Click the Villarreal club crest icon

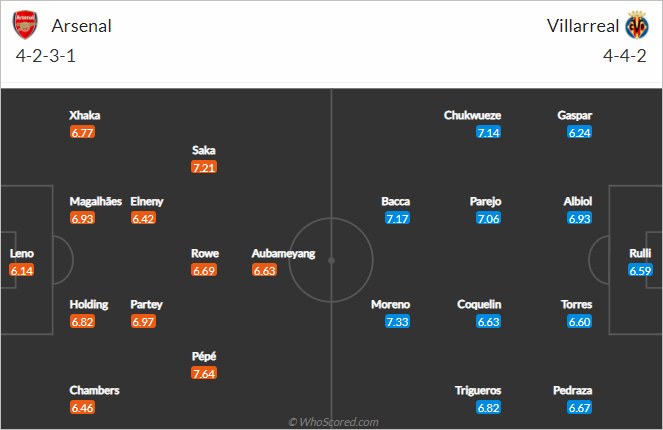point(637,25)
